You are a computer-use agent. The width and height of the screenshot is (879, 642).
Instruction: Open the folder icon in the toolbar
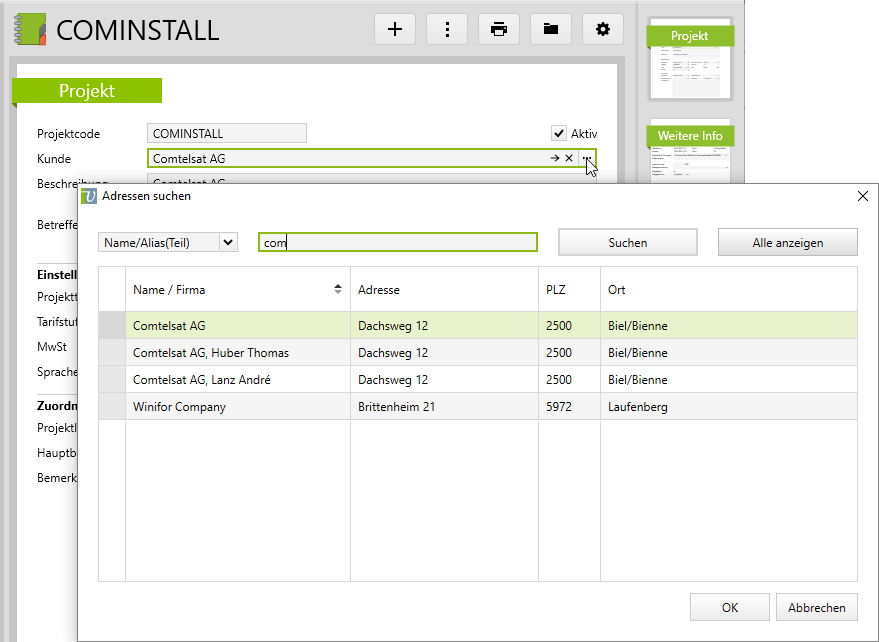click(551, 29)
